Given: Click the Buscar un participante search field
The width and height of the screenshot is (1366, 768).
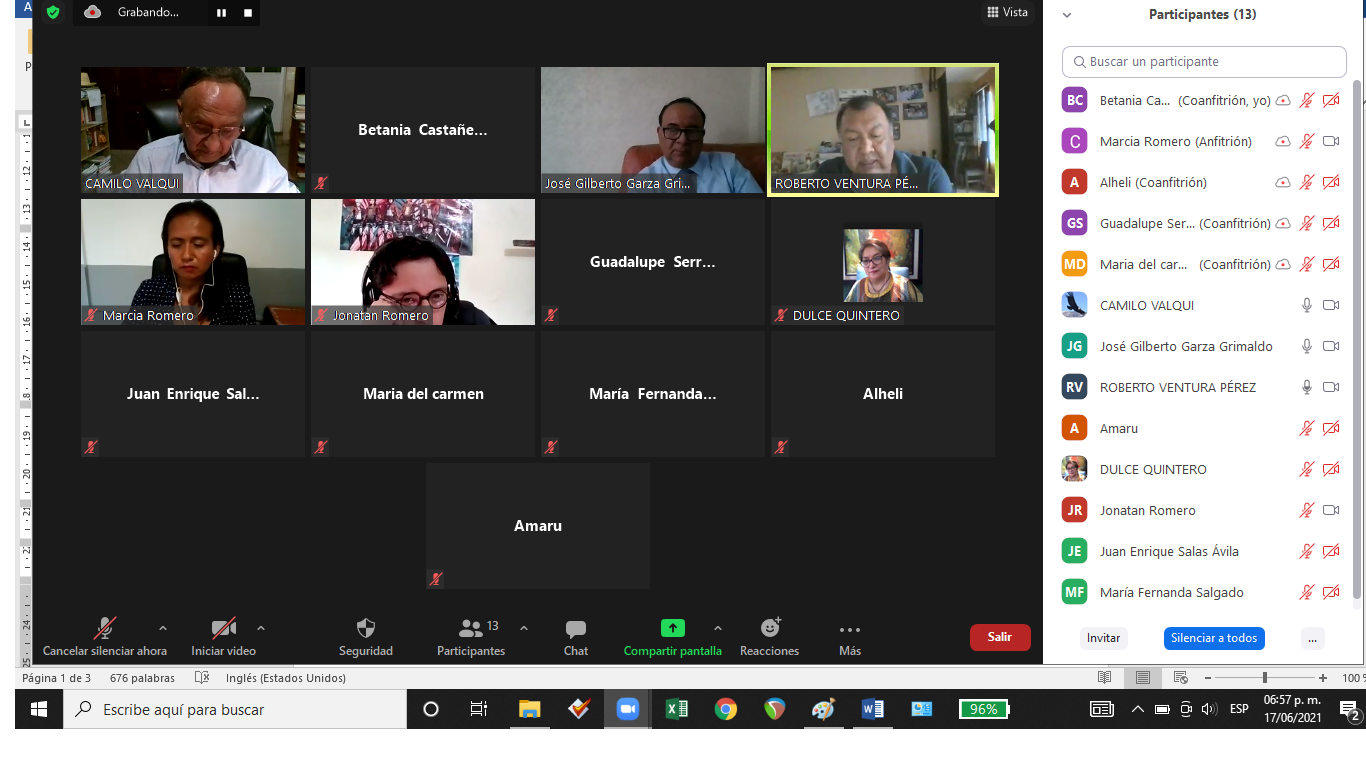Looking at the screenshot, I should (x=1204, y=62).
